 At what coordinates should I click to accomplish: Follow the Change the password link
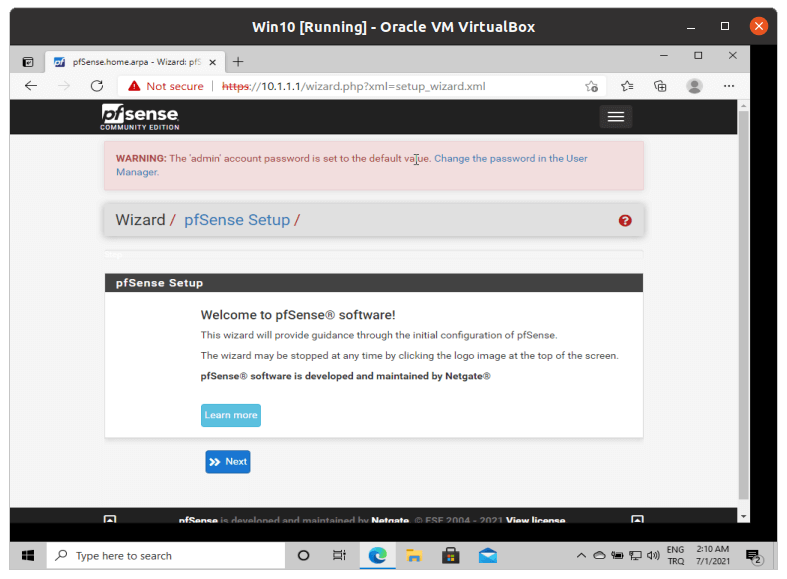510,159
